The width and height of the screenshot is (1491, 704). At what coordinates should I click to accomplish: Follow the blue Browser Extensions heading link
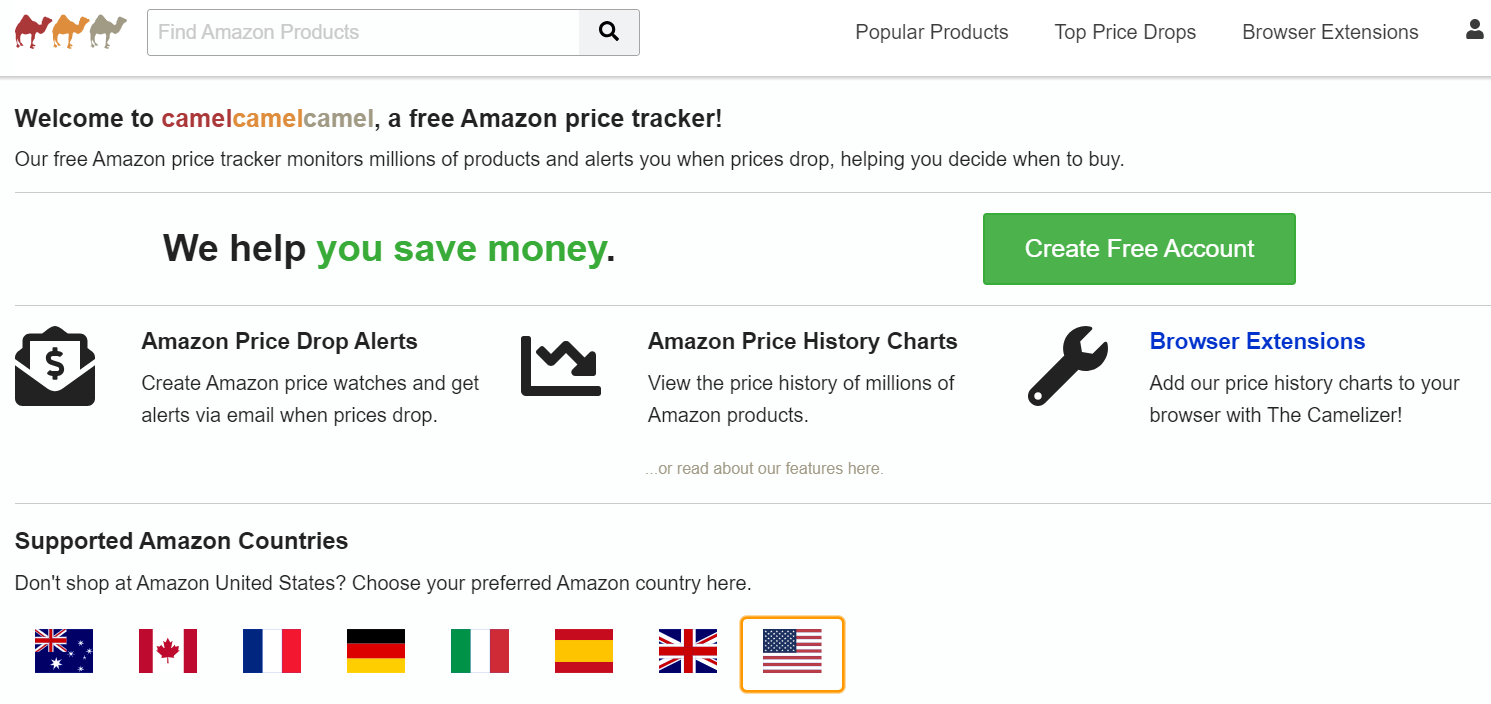pyautogui.click(x=1257, y=341)
